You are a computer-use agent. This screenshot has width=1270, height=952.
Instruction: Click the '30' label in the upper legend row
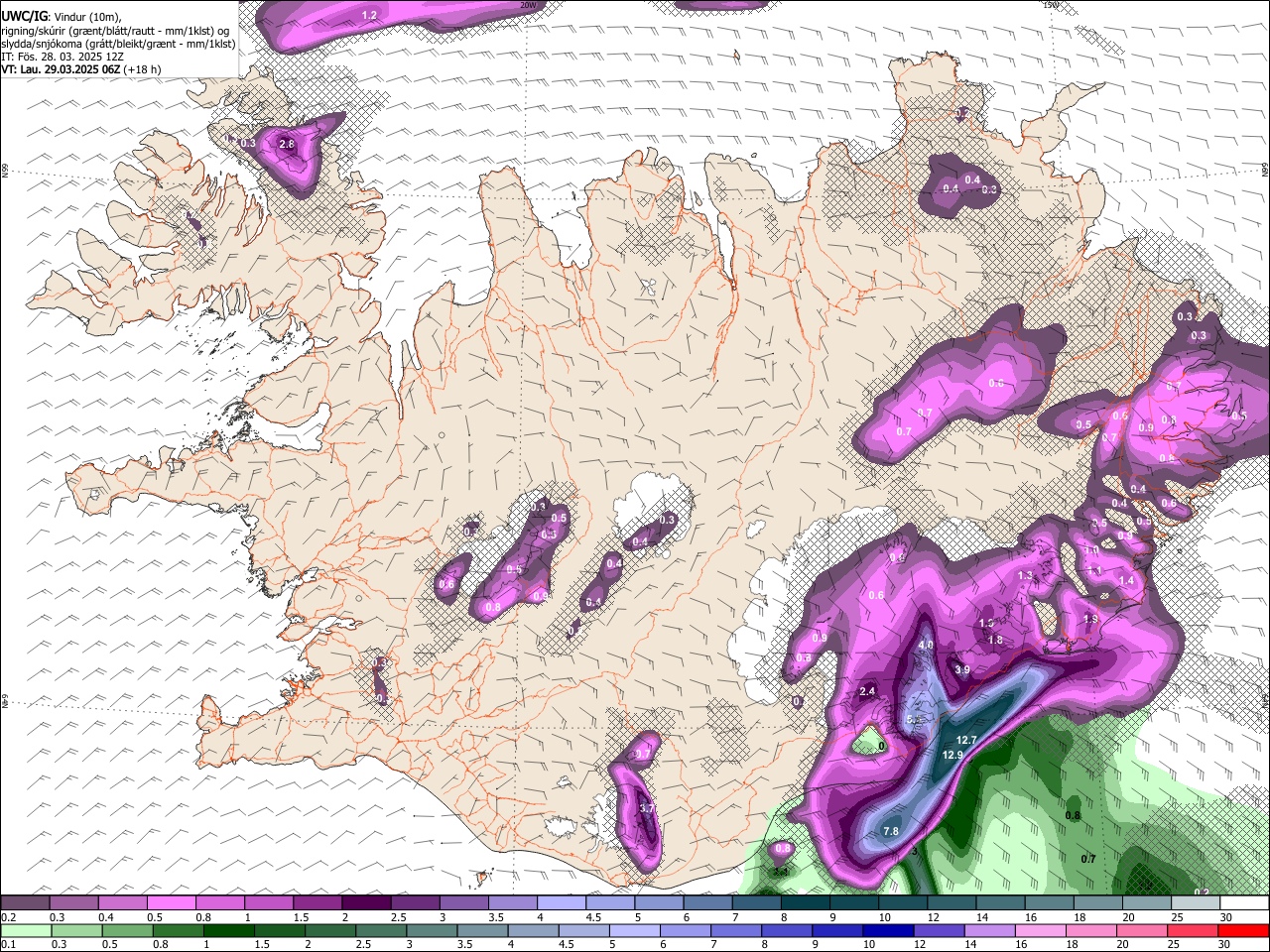click(x=1226, y=917)
